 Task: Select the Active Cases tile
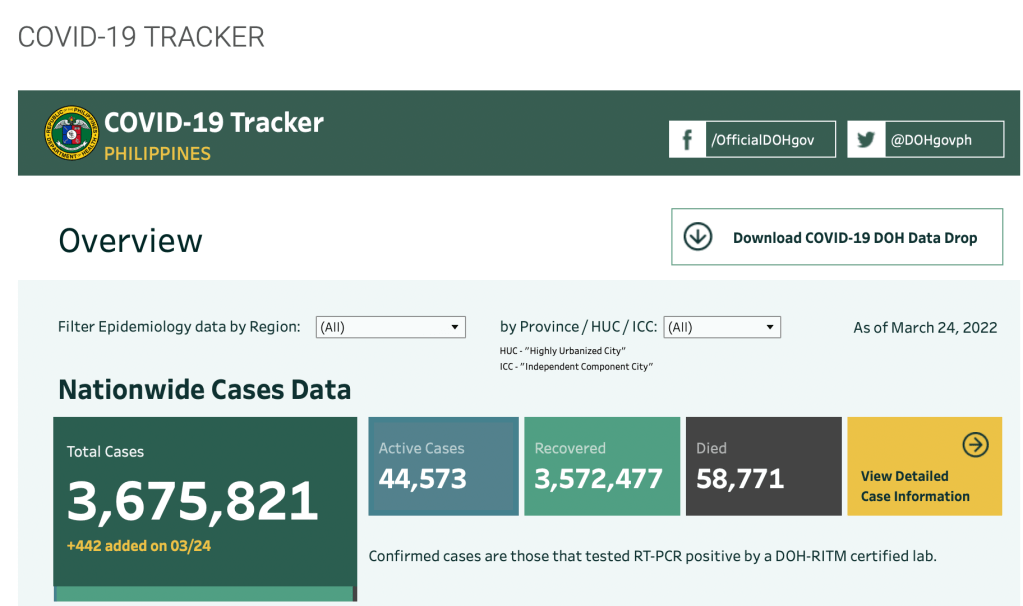coord(443,466)
